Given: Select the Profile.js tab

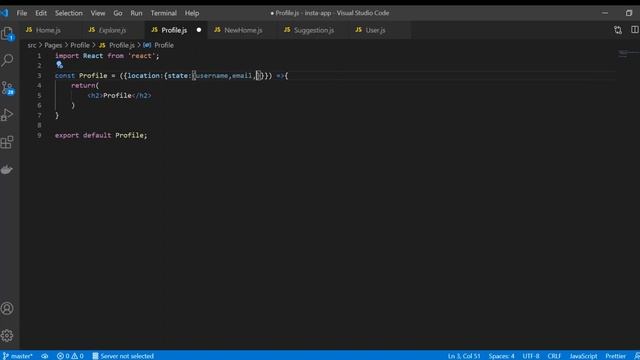Looking at the screenshot, I should point(174,30).
